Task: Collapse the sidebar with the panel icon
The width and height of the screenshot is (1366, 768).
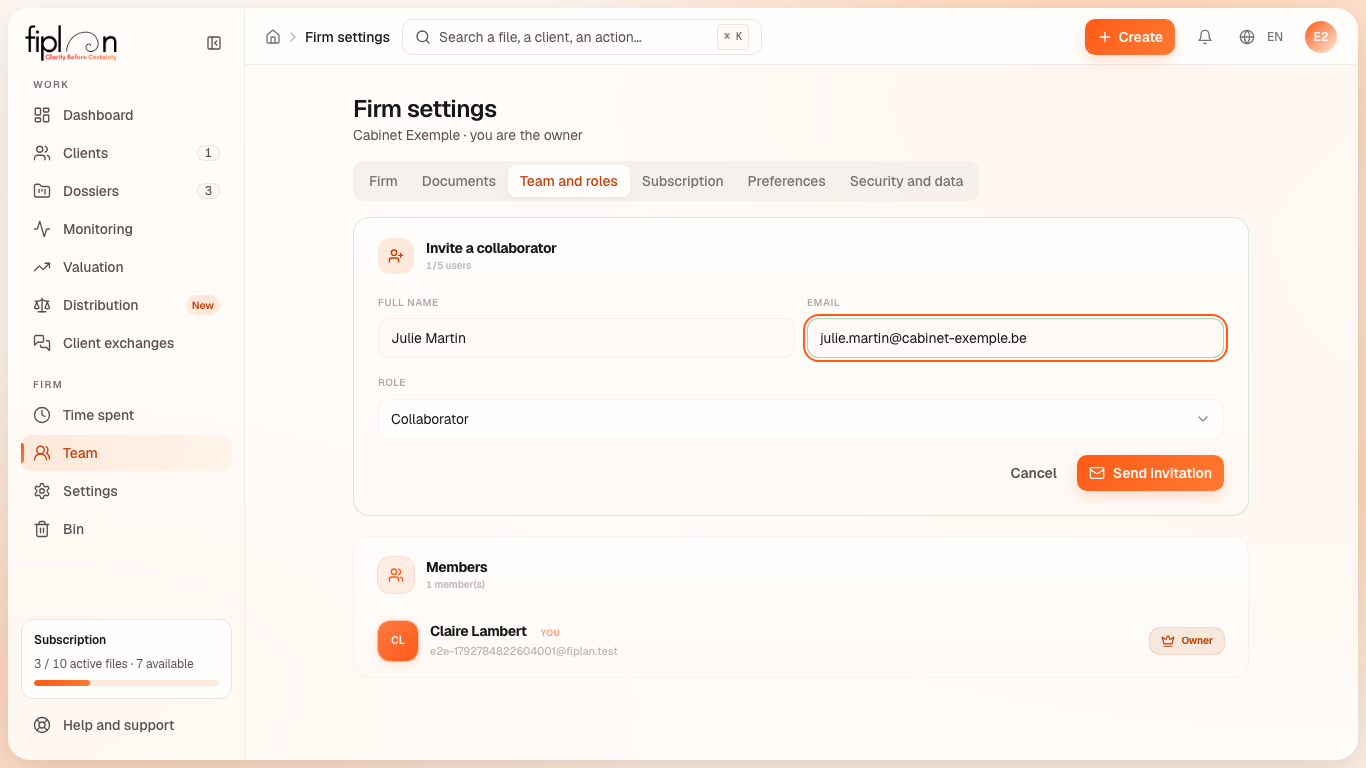Action: tap(214, 43)
